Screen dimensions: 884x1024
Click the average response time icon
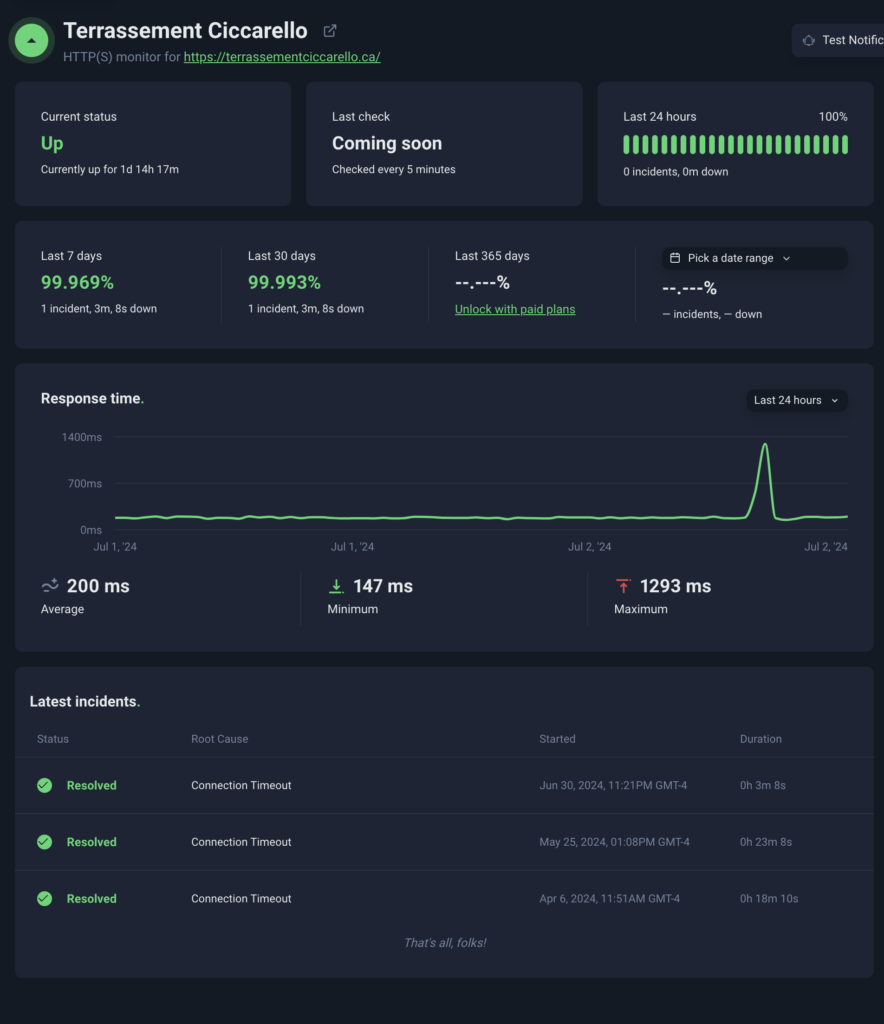(50, 586)
